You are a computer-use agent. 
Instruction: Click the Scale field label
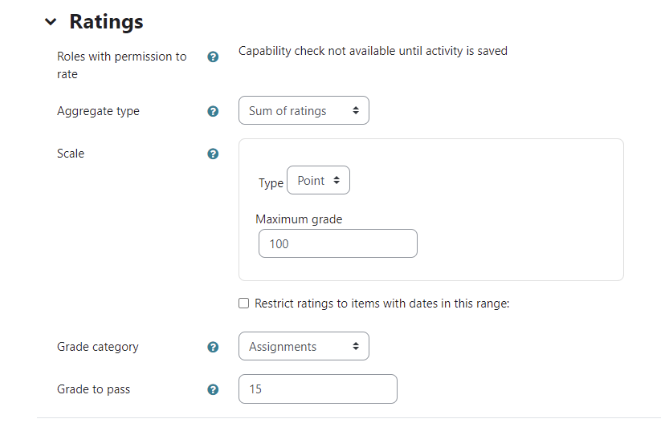71,154
